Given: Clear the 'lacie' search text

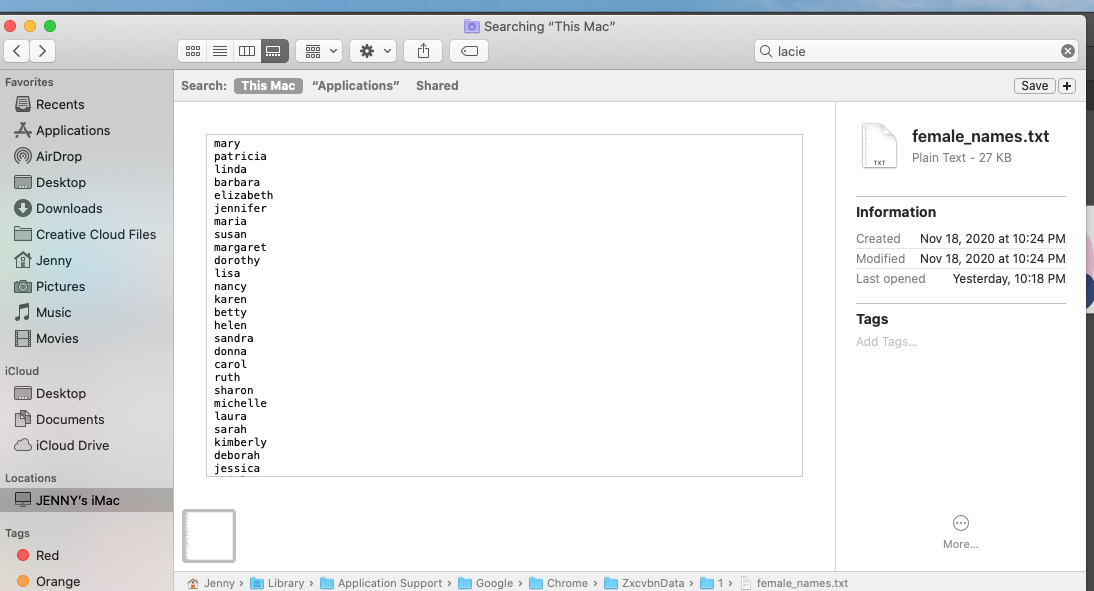Looking at the screenshot, I should [1068, 50].
